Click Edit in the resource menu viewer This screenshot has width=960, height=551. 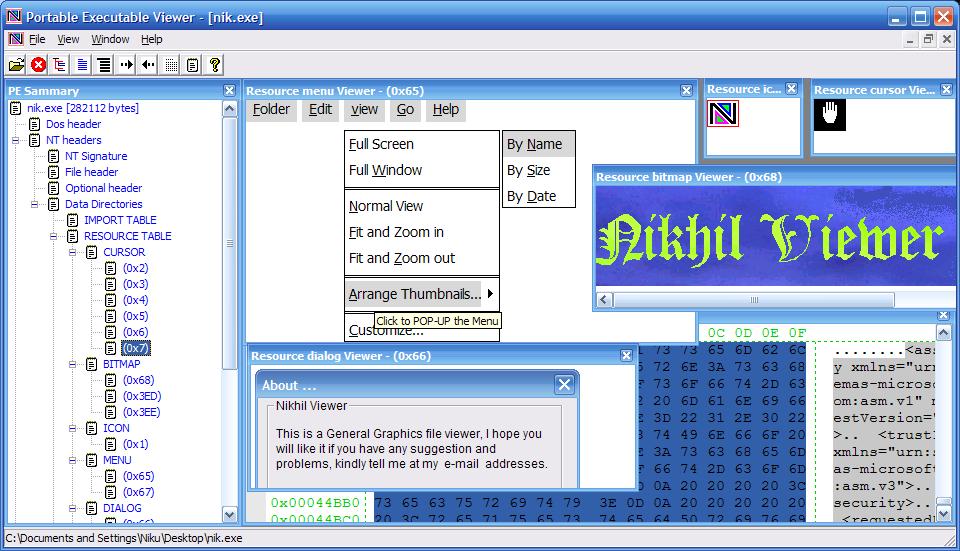point(320,110)
